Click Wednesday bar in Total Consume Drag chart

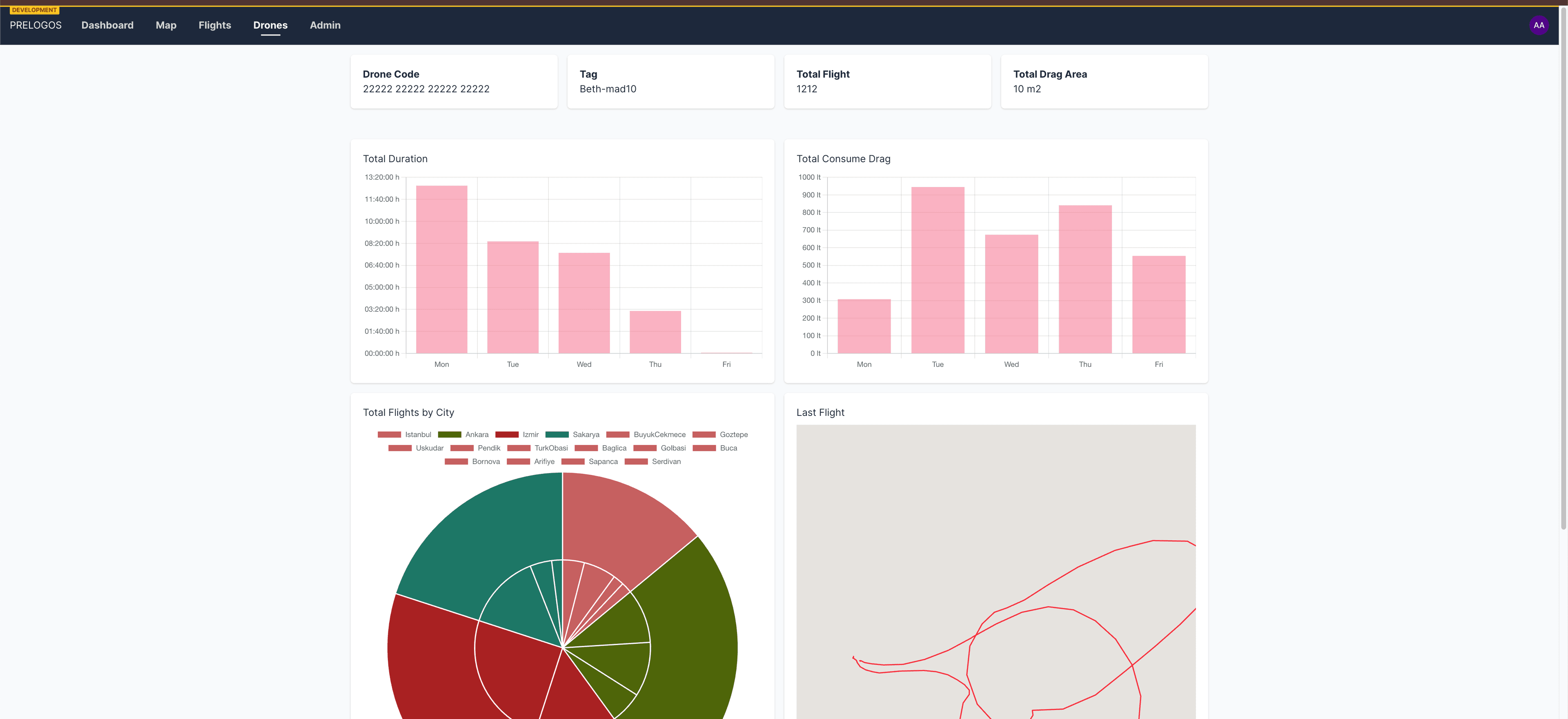1011,293
